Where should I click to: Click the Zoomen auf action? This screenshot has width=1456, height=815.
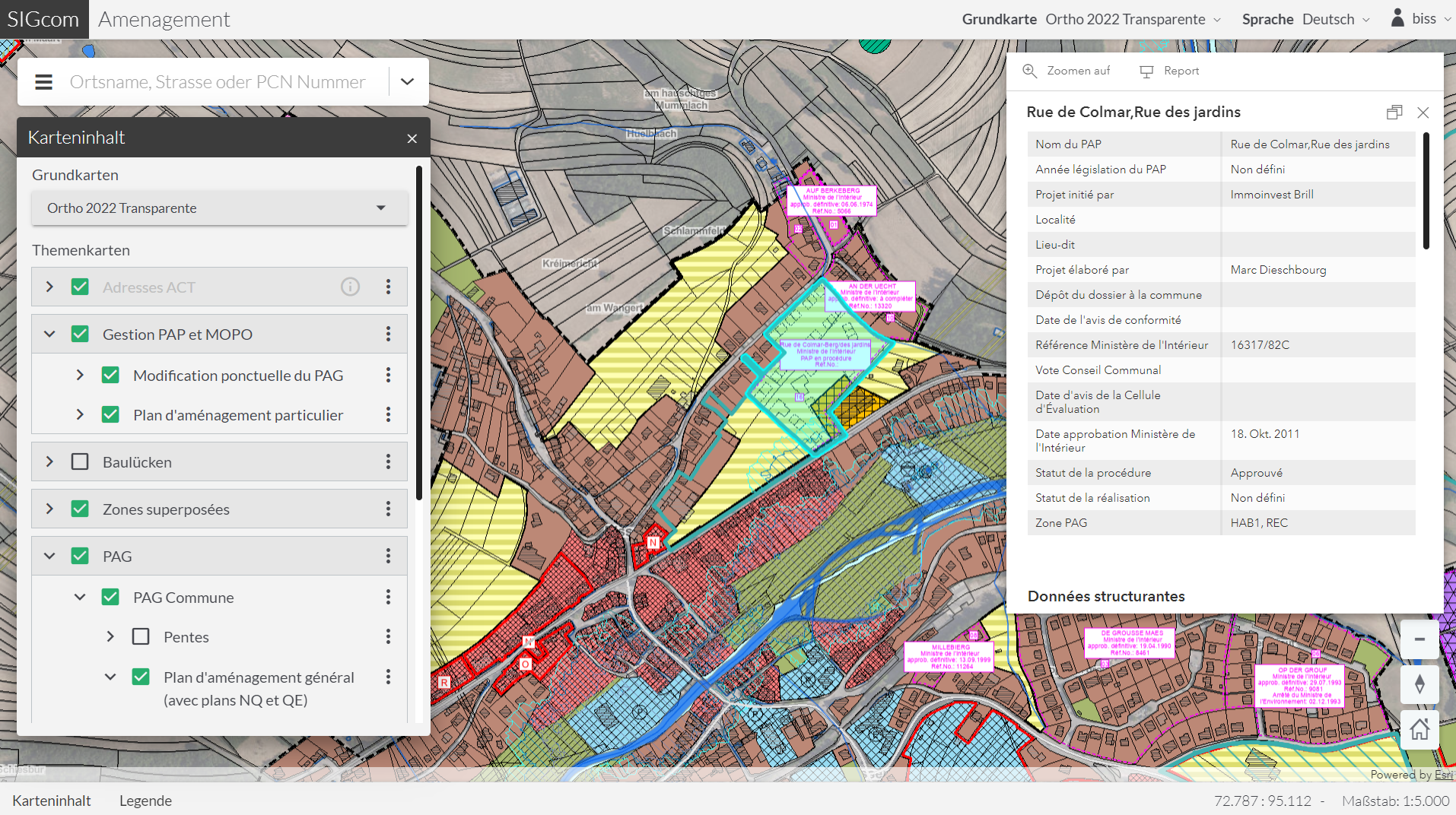point(1067,71)
